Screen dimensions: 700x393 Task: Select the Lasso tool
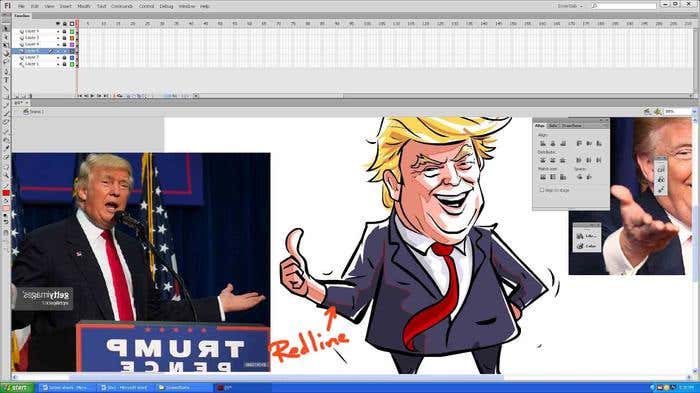[6, 62]
